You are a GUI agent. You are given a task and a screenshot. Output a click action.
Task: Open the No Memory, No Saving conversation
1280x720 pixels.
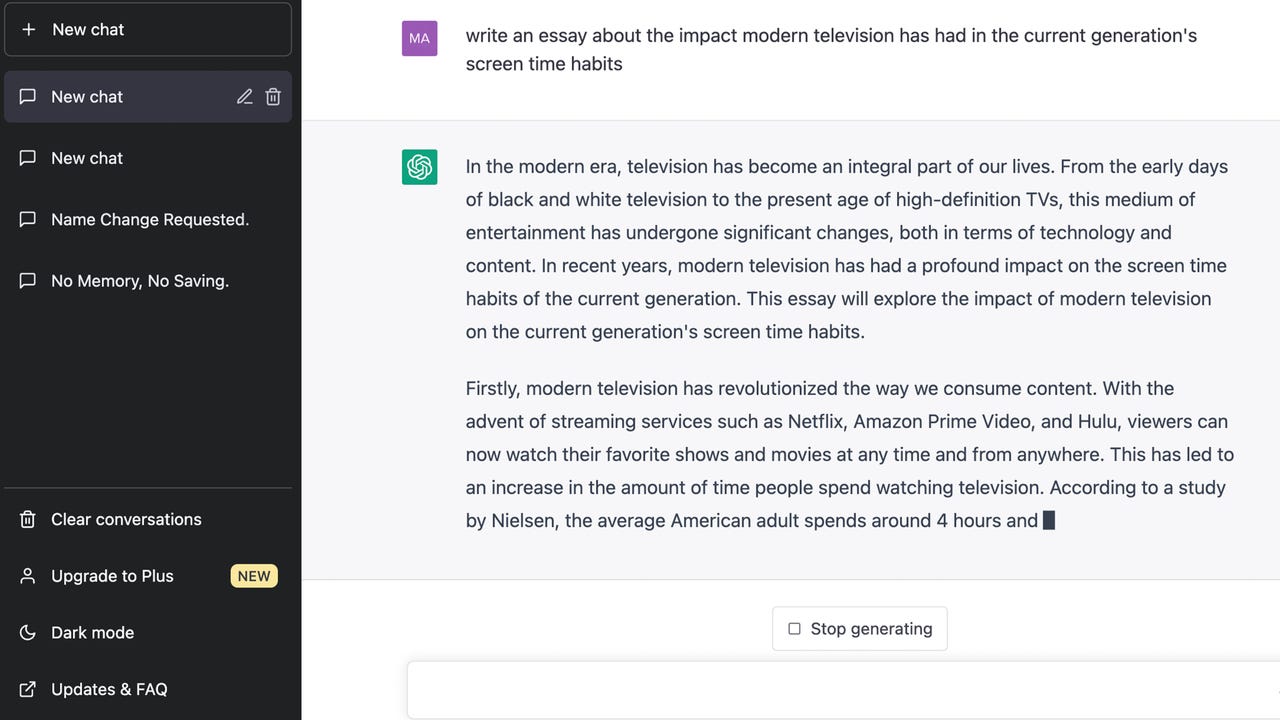click(x=148, y=281)
